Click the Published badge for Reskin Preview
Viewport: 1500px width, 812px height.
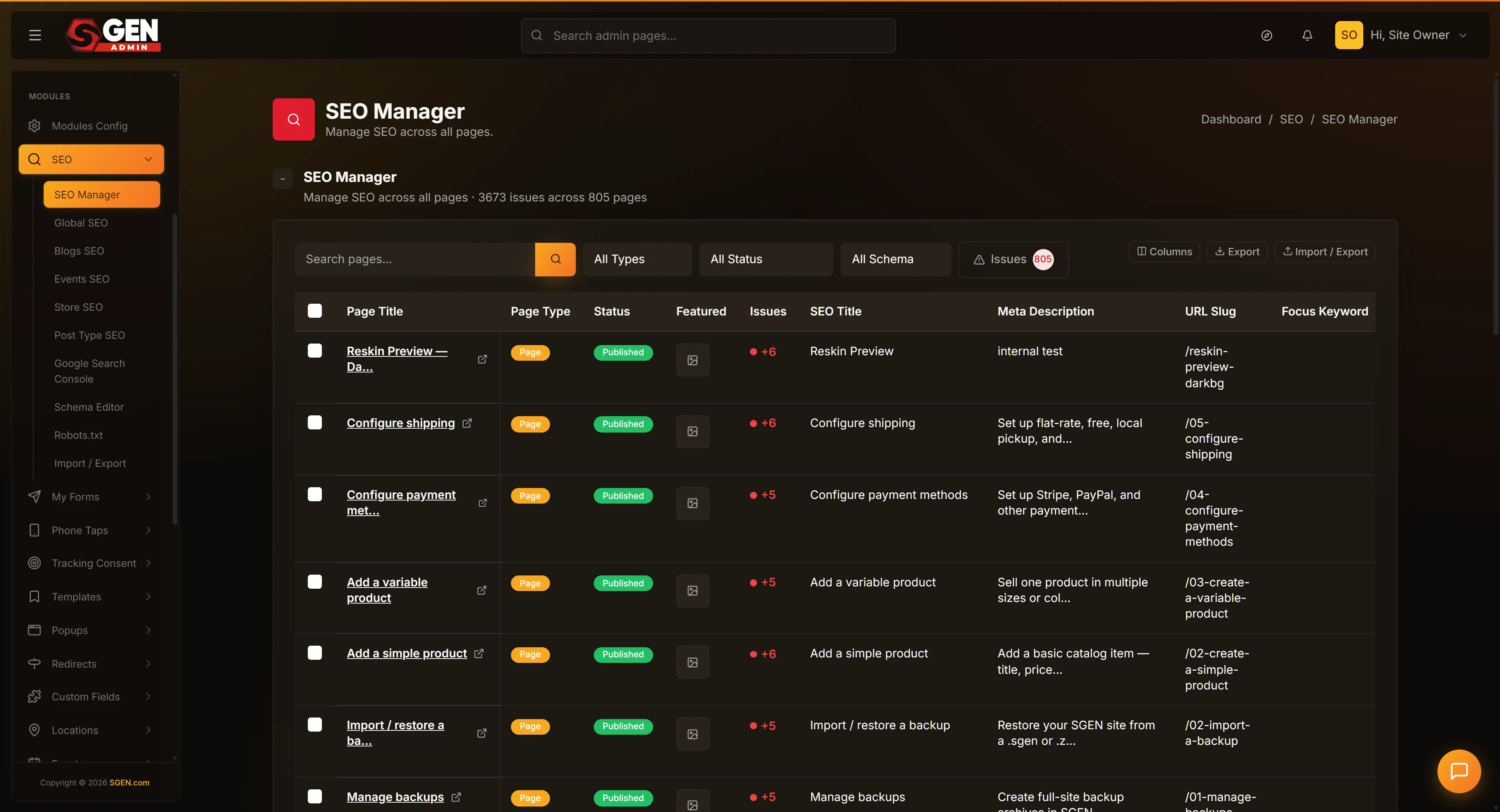click(623, 352)
